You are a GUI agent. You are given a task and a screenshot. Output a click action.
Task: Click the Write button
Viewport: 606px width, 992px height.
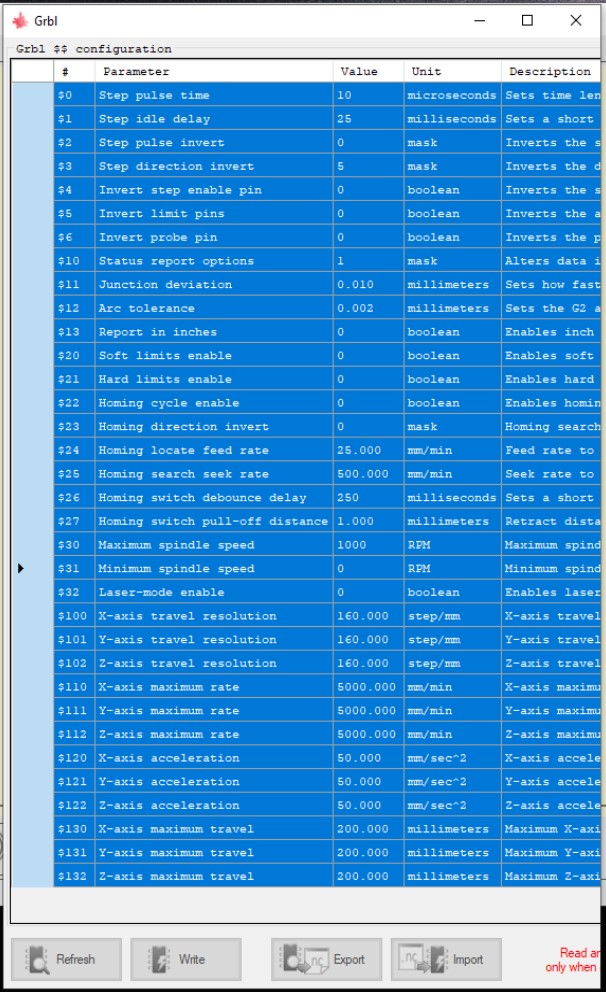pyautogui.click(x=186, y=959)
